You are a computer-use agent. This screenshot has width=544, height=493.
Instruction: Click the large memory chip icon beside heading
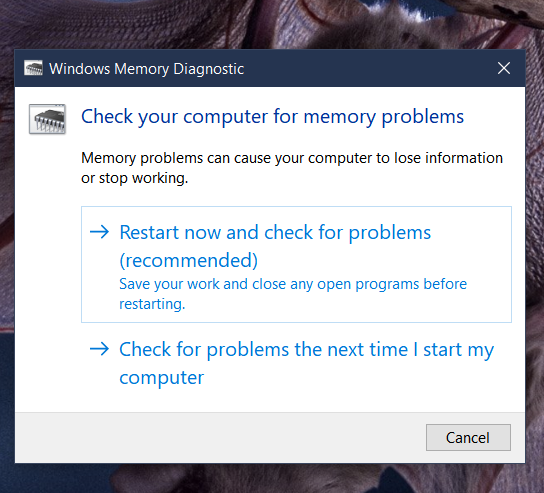tap(47, 119)
